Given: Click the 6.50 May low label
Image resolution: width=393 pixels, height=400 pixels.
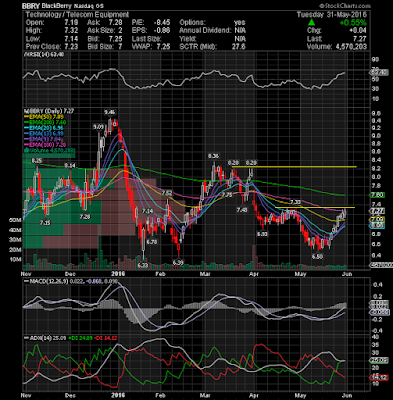Looking at the screenshot, I should (317, 257).
